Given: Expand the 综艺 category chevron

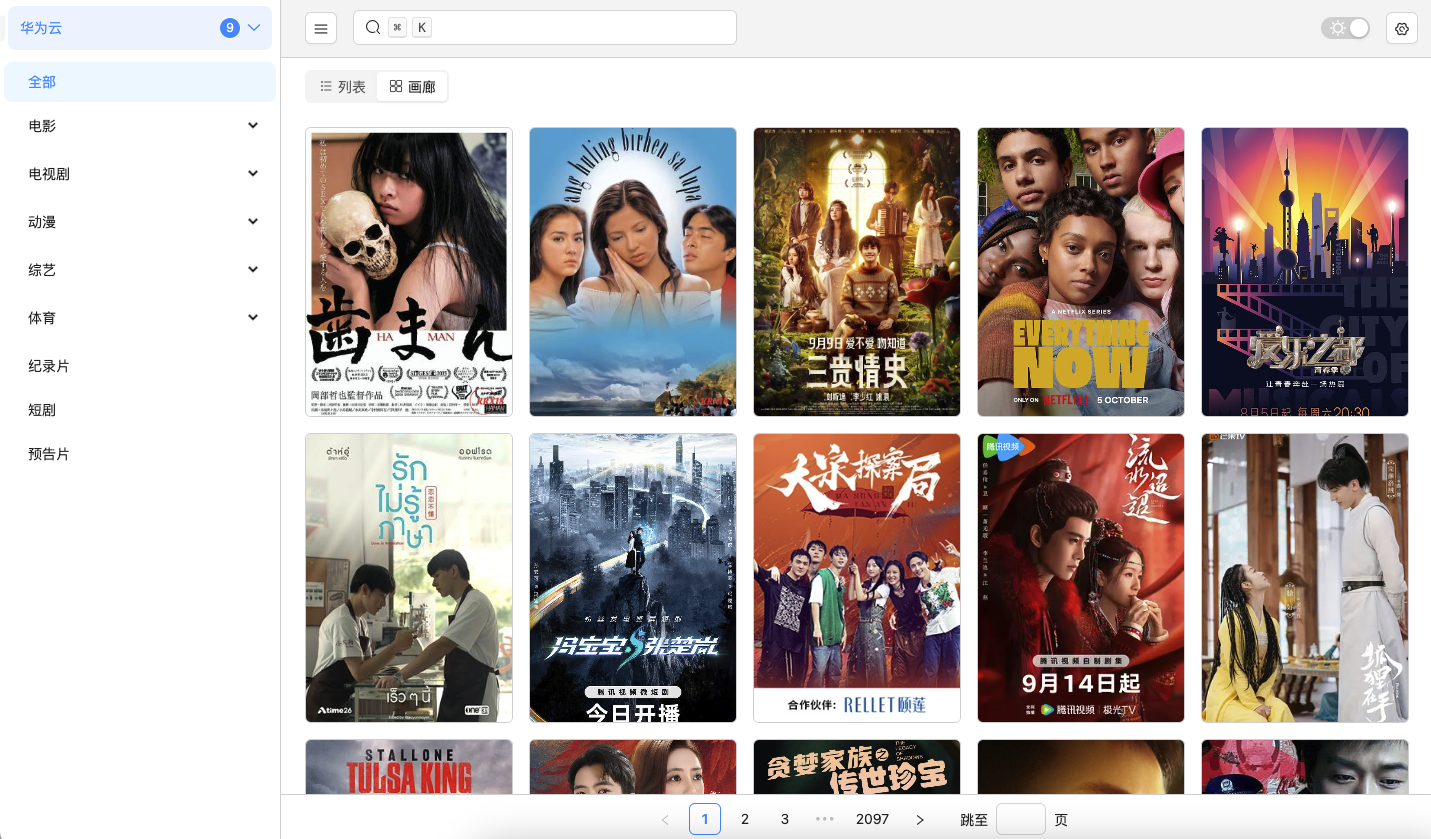Looking at the screenshot, I should click(x=253, y=270).
